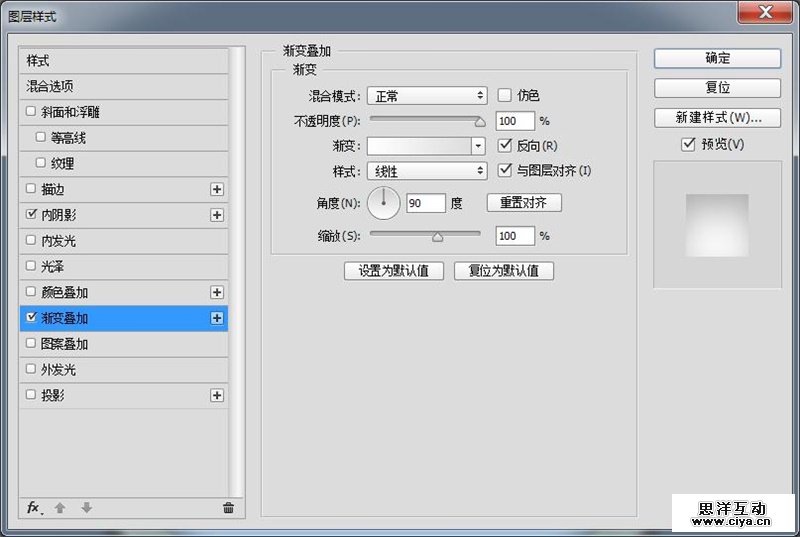The image size is (800, 537).
Task: Expand the gradient picker dropdown arrow
Action: [x=479, y=146]
